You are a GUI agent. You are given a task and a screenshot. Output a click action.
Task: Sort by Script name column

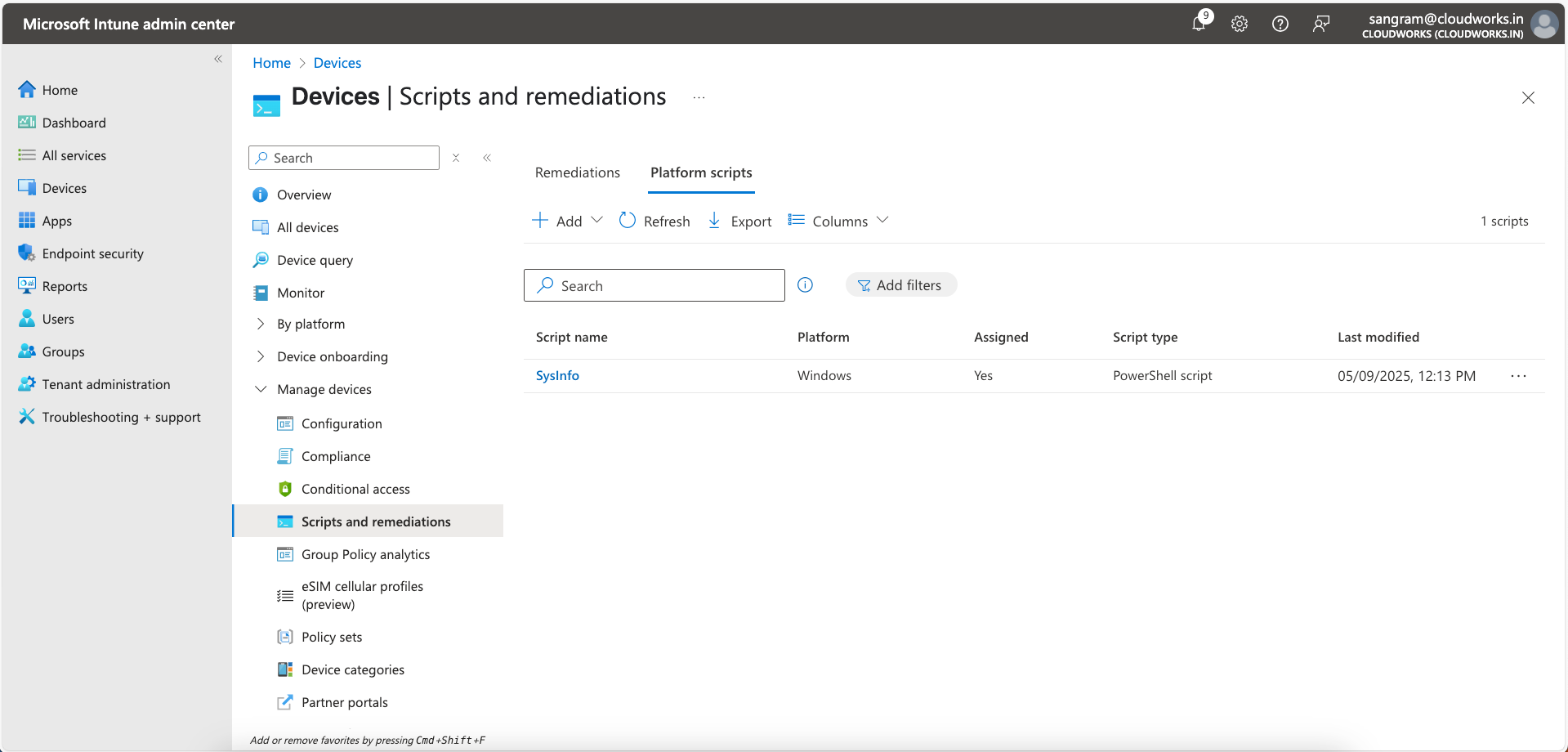pyautogui.click(x=572, y=337)
